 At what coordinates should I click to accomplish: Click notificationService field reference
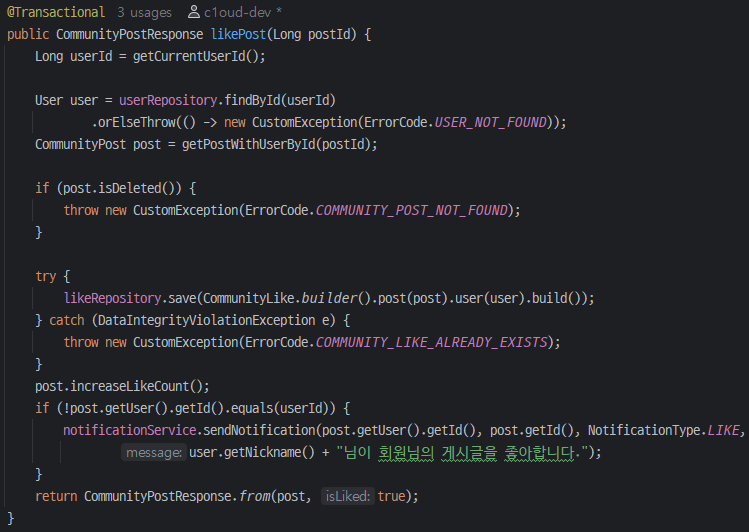[129, 430]
